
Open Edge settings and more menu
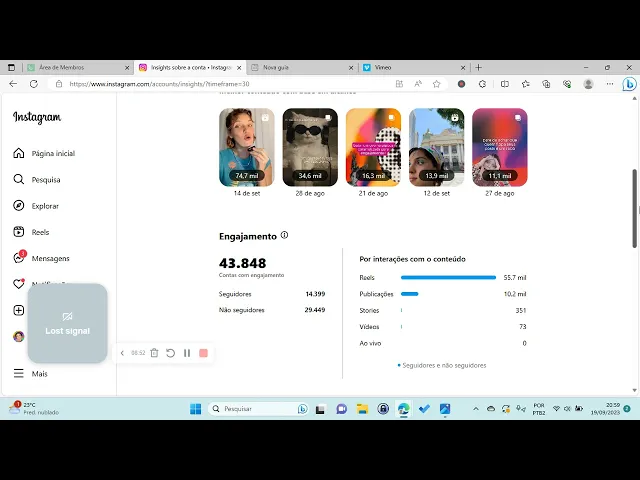(x=610, y=84)
